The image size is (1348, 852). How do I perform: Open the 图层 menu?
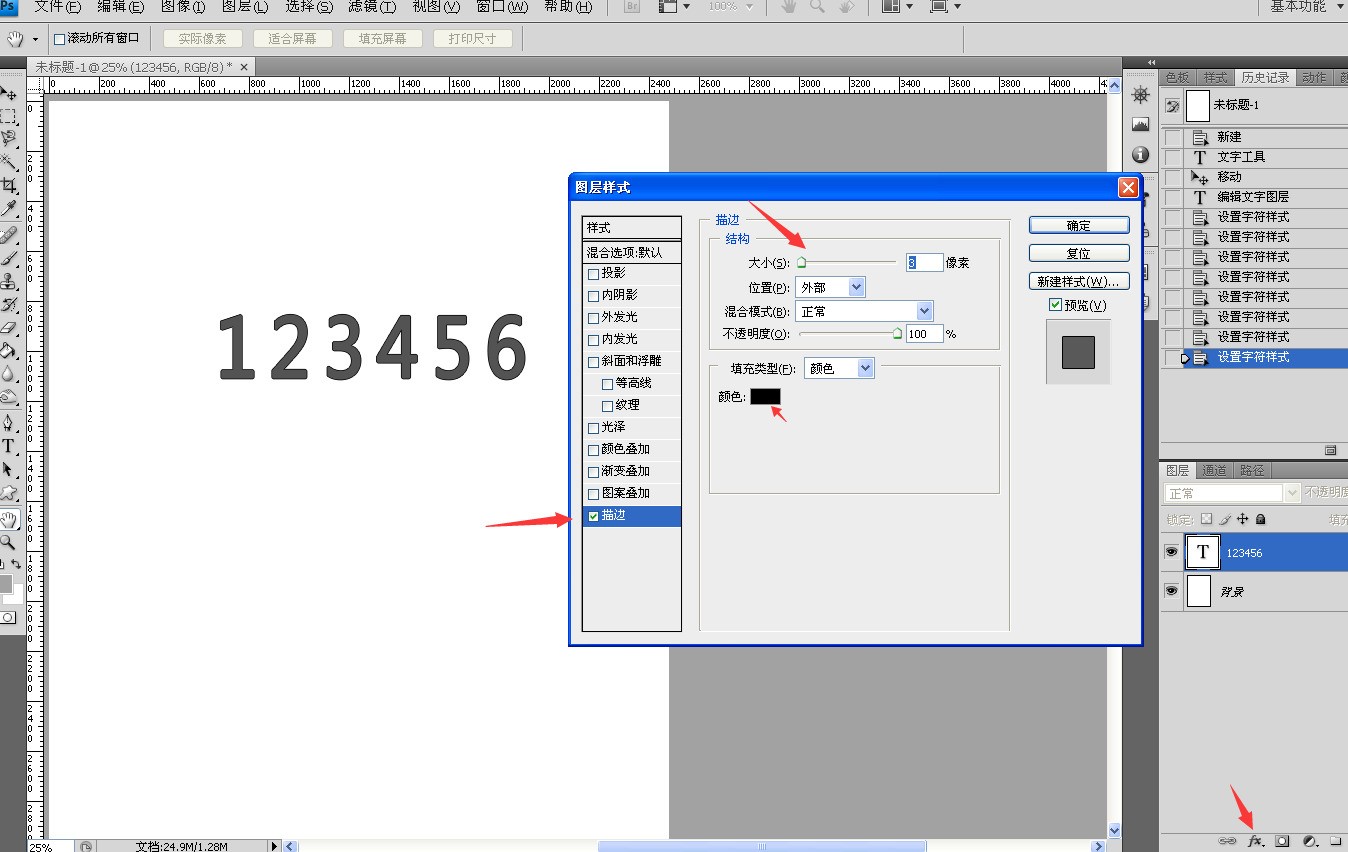(x=245, y=7)
